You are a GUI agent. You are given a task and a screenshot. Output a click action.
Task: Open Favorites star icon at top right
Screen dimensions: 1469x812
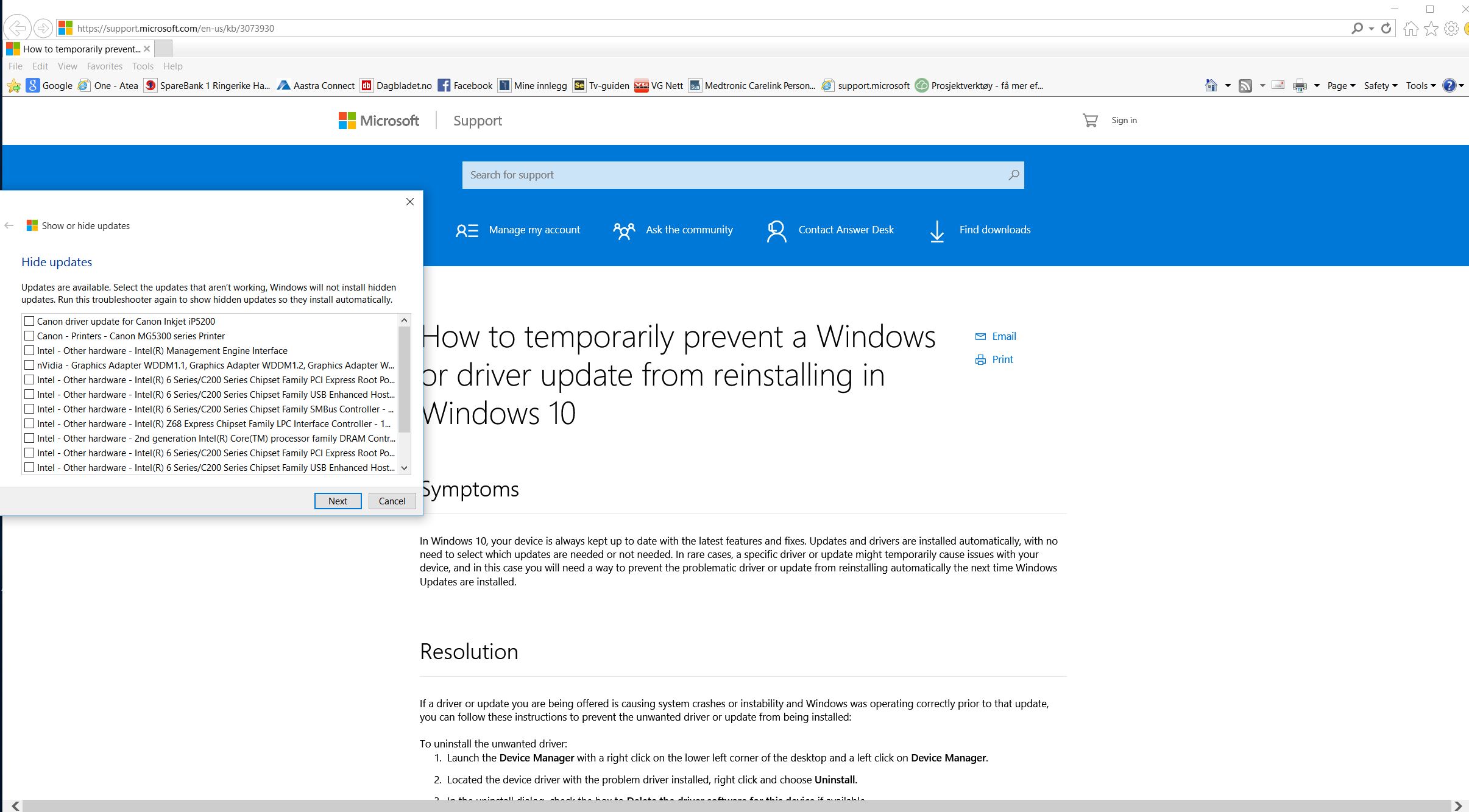pos(1431,29)
